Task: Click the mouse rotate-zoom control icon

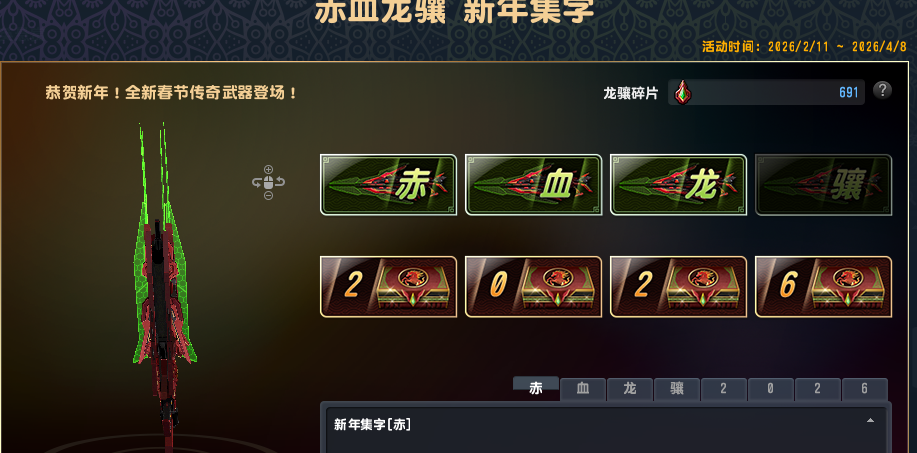Action: 268,183
